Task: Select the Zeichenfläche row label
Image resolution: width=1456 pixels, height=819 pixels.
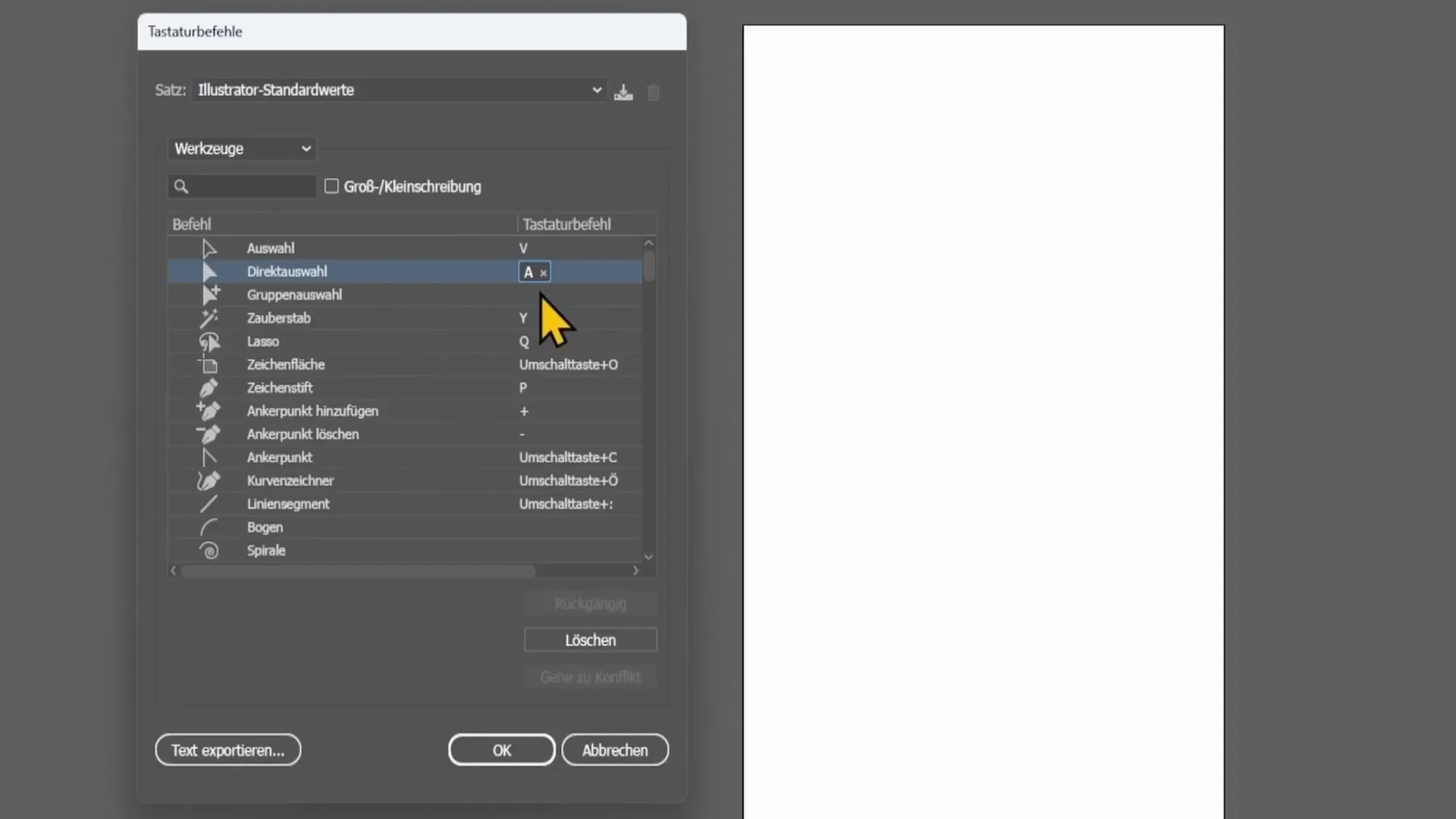Action: [286, 365]
